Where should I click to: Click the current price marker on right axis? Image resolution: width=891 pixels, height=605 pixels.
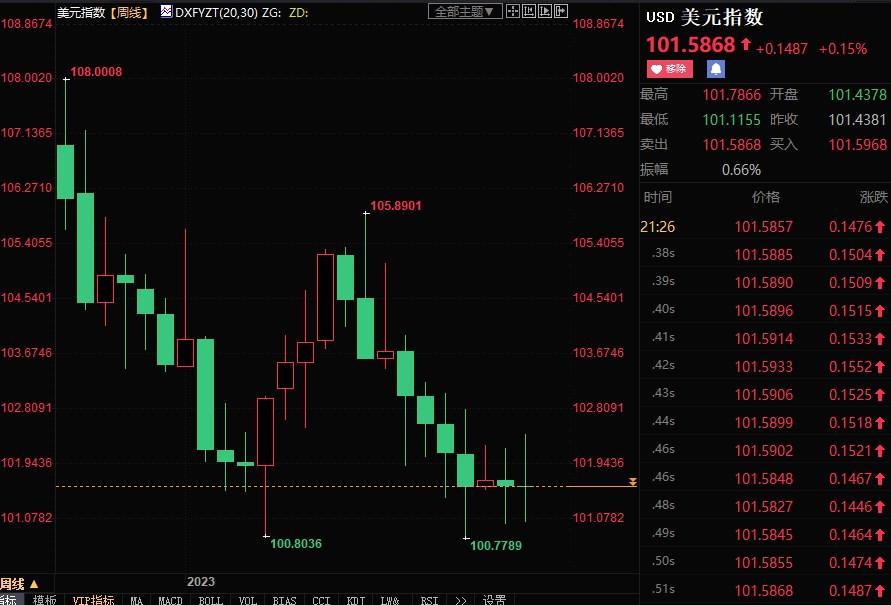632,482
